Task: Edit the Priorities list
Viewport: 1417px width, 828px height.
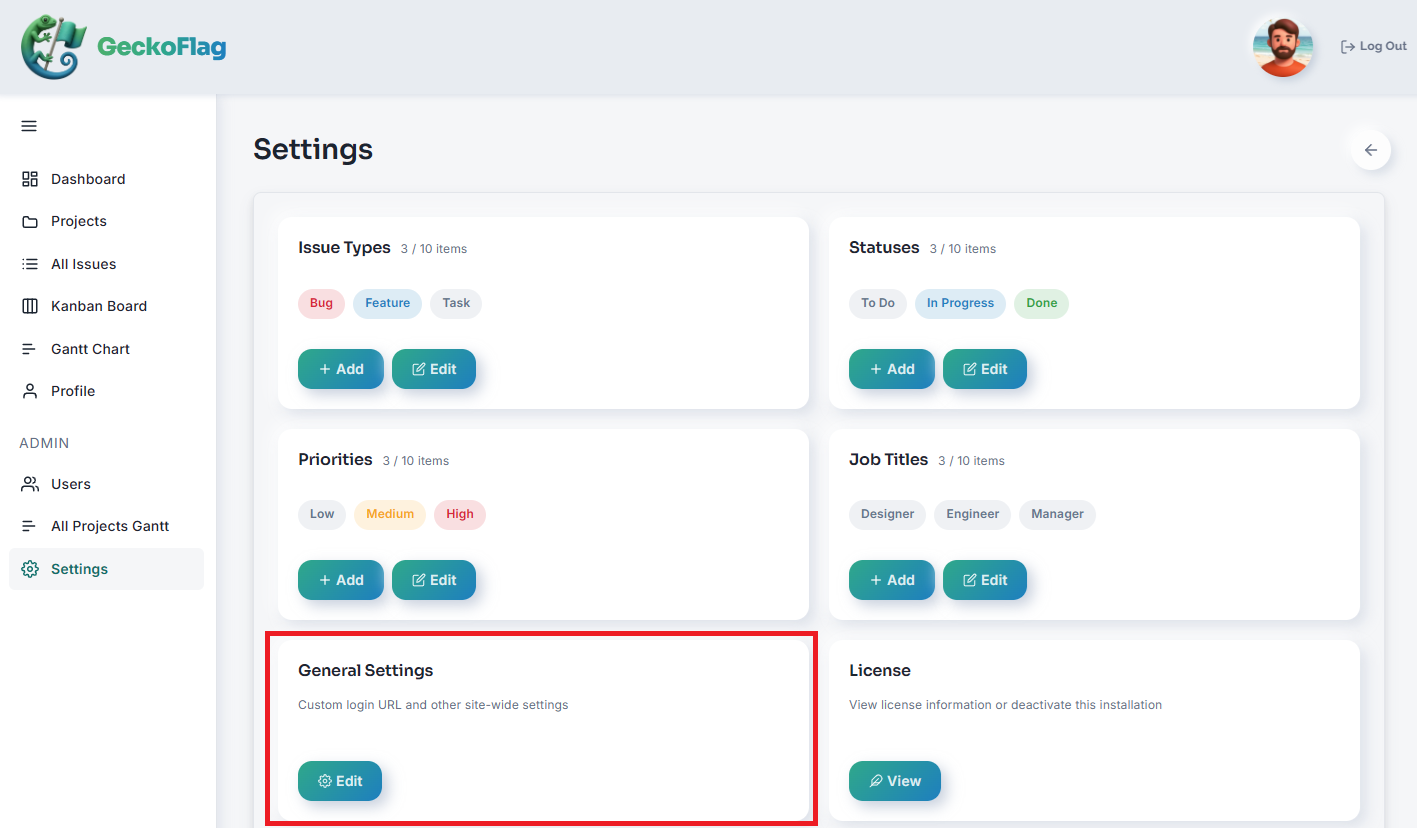Action: point(434,580)
